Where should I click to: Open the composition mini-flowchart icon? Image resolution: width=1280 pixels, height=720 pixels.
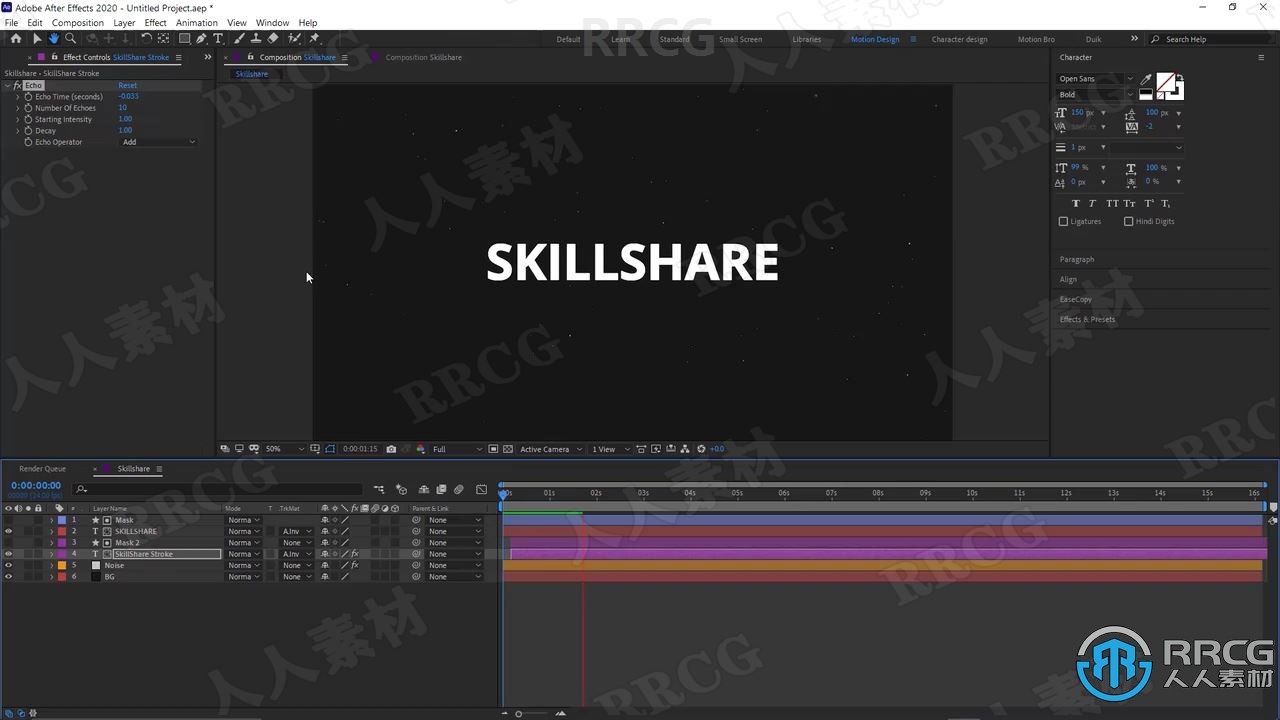(379, 490)
